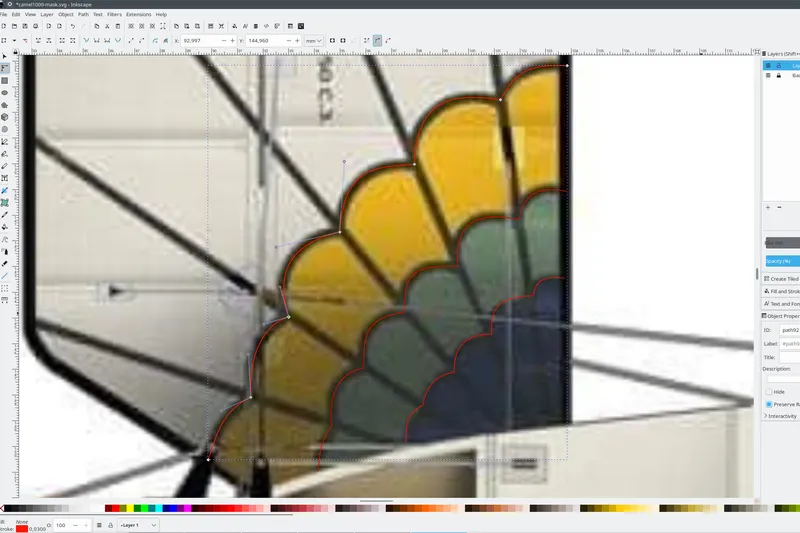Increase X coordinate with plus stepper
Viewport: 800px width, 533px height.
pyautogui.click(x=233, y=41)
